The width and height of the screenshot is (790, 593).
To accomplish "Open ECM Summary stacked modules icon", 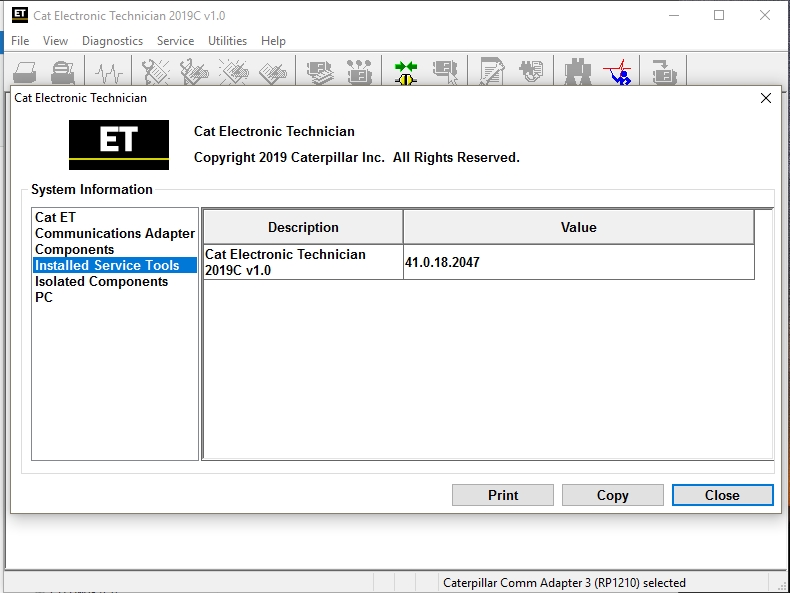I will (x=320, y=72).
